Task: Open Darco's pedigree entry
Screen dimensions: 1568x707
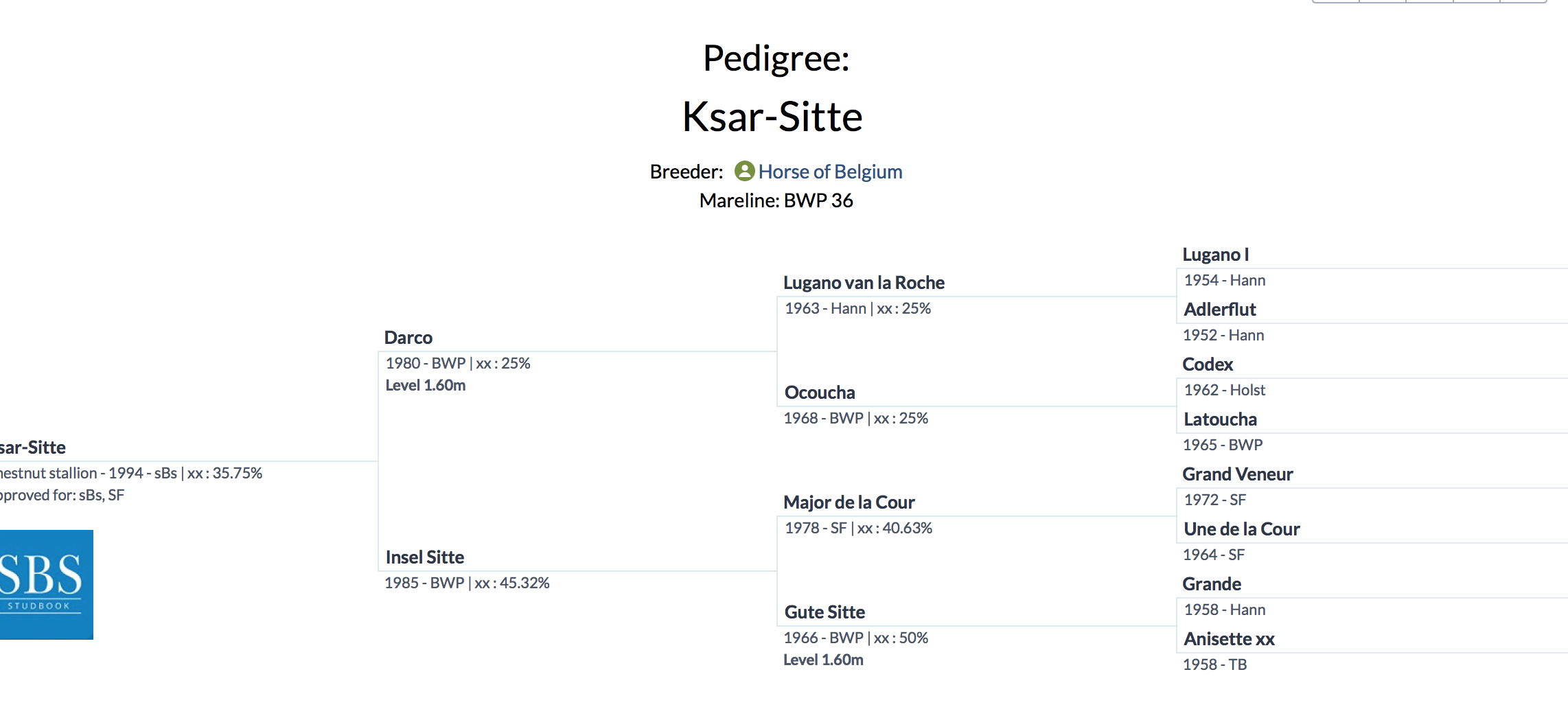Action: (x=408, y=338)
